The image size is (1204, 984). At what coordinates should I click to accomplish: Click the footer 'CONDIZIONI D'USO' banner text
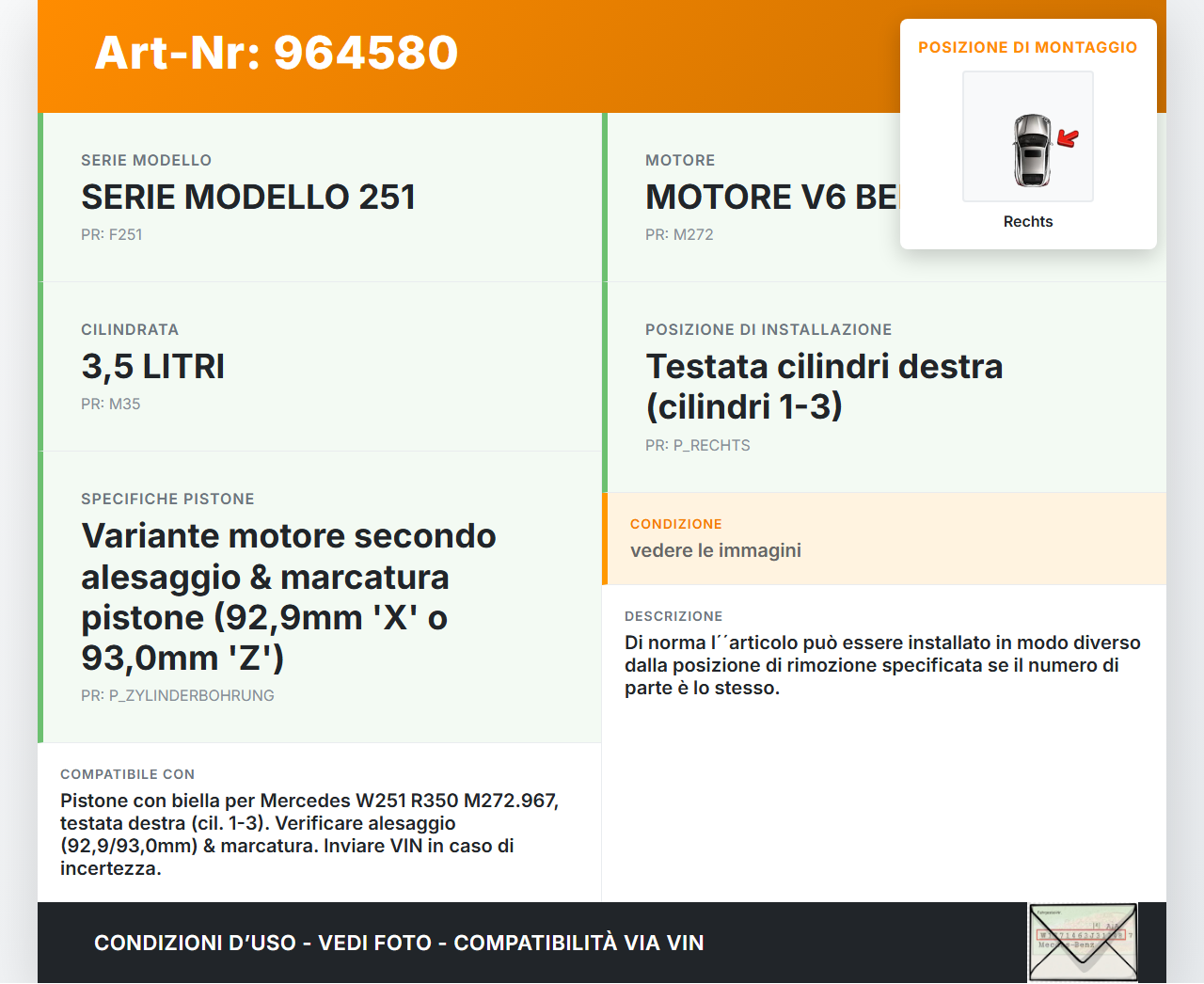tap(399, 944)
